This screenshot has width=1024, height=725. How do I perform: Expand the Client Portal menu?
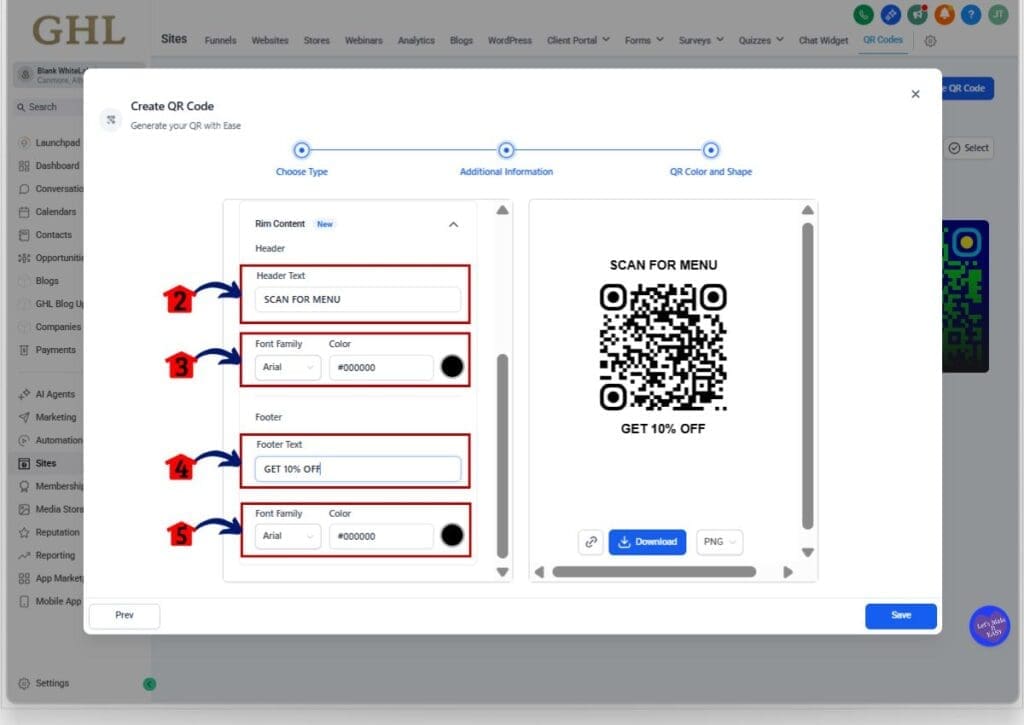tap(579, 40)
